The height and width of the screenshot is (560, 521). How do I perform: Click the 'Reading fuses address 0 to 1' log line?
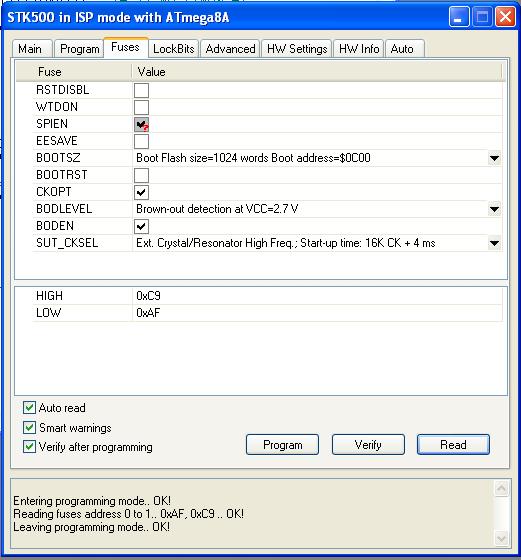[129, 514]
